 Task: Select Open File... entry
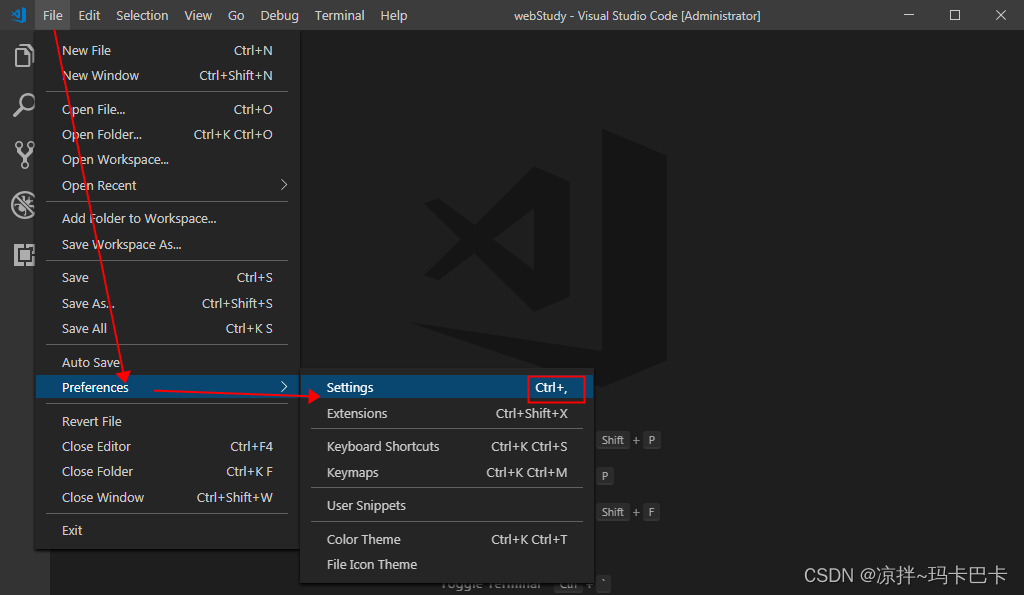167,109
